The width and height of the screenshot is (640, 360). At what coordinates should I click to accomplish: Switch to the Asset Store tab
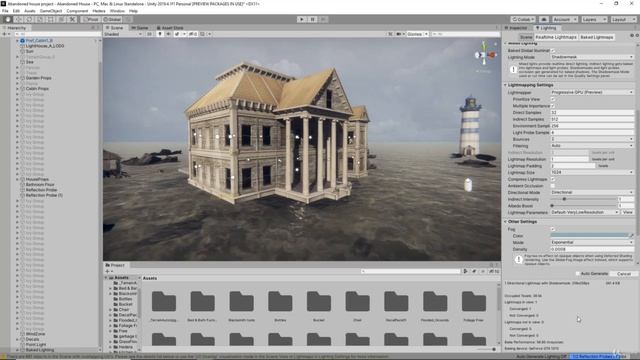click(170, 28)
